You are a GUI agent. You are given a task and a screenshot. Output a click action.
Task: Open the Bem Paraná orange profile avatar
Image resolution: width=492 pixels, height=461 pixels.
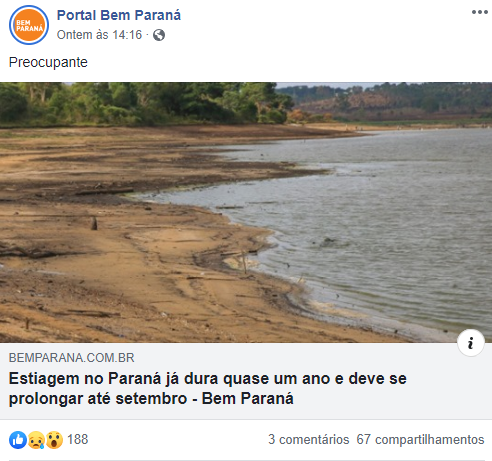29,25
